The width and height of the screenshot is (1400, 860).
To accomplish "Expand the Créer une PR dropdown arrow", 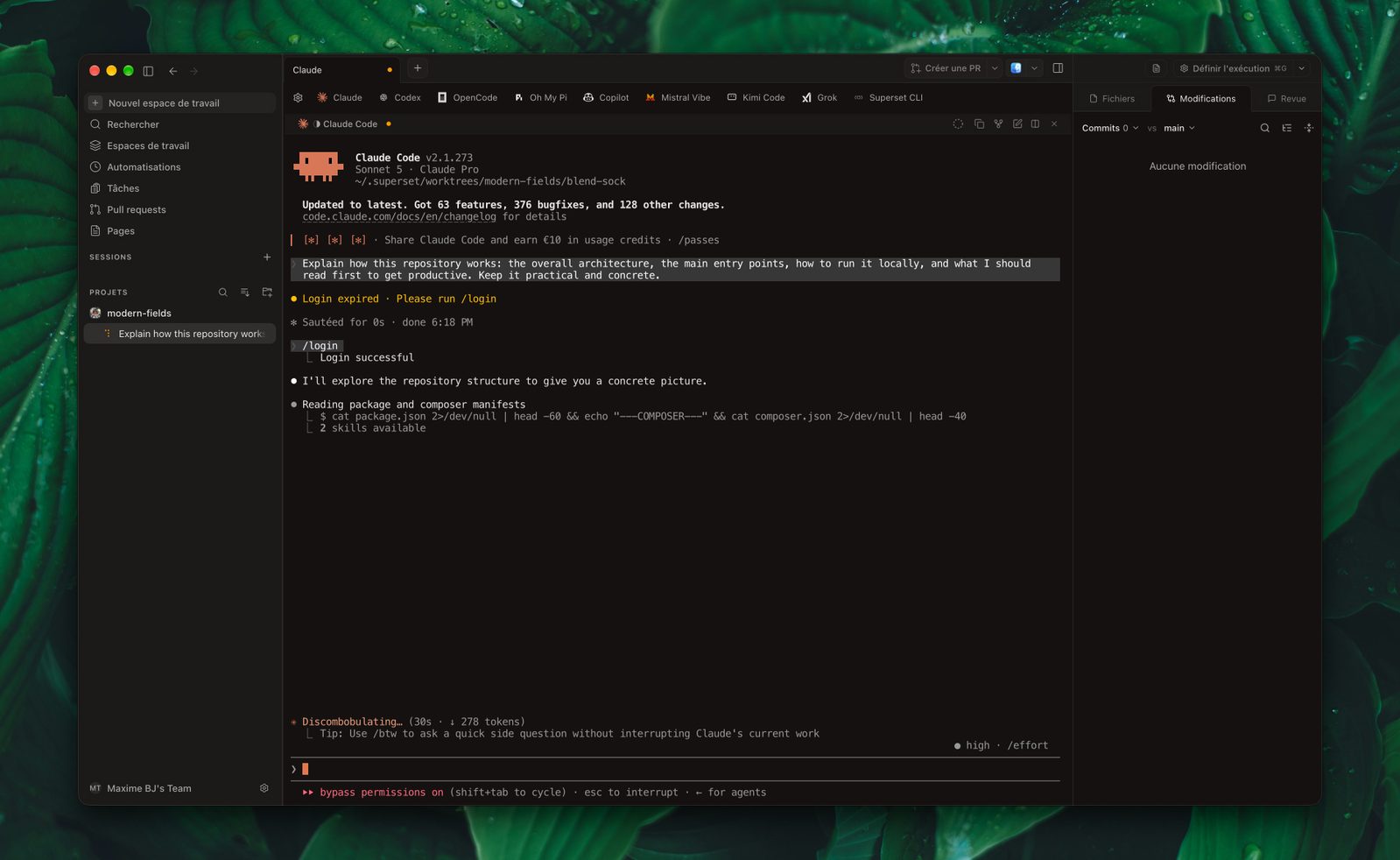I will (995, 68).
